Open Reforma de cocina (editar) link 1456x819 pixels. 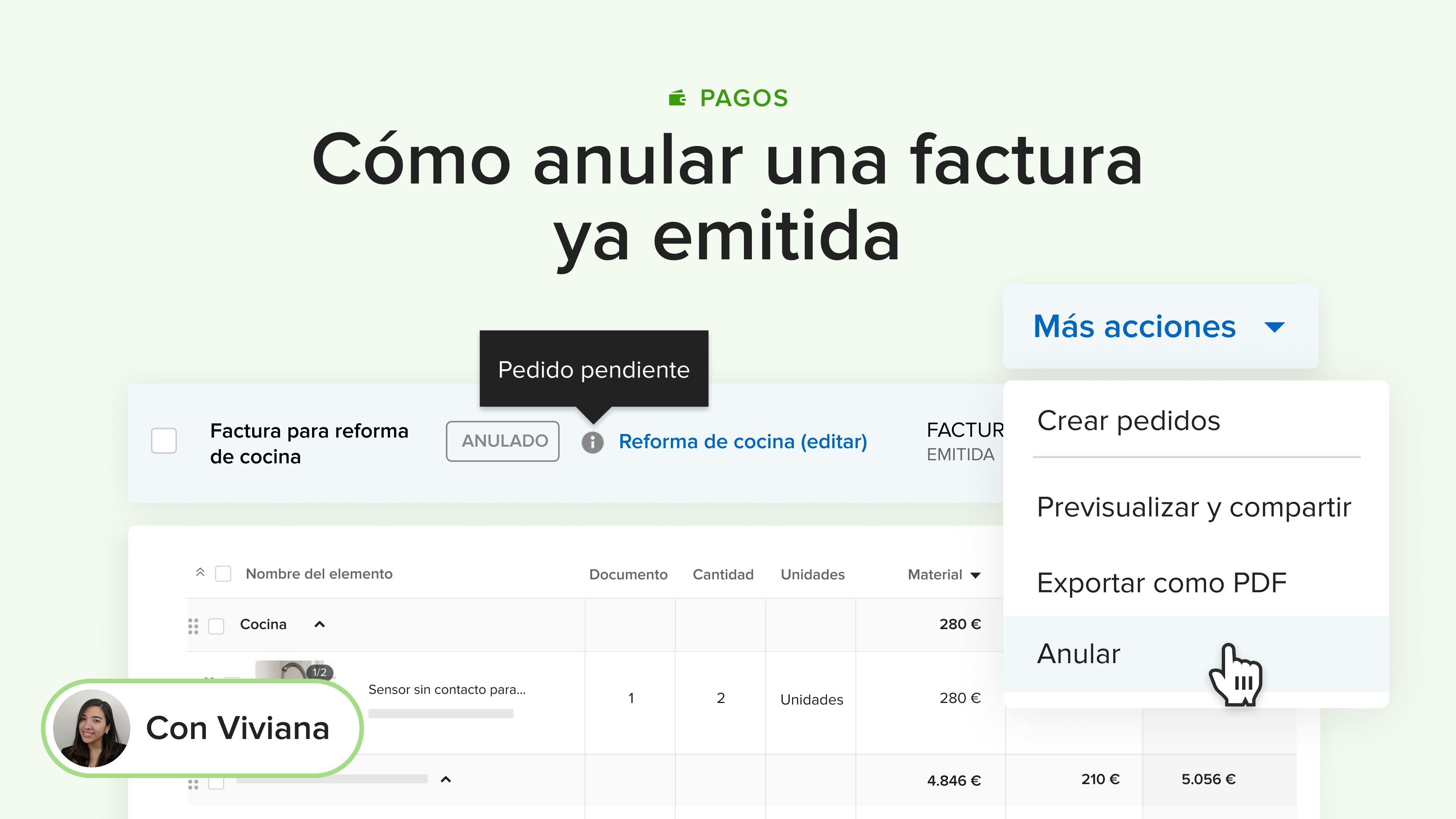(743, 441)
